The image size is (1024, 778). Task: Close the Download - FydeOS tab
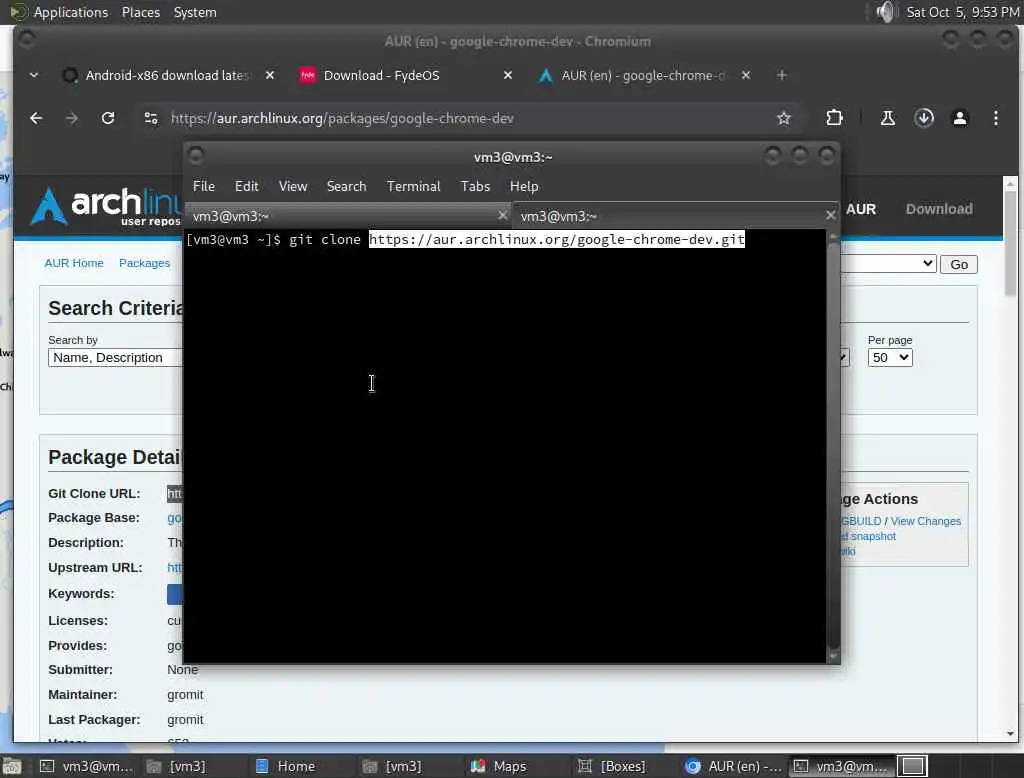pos(507,75)
